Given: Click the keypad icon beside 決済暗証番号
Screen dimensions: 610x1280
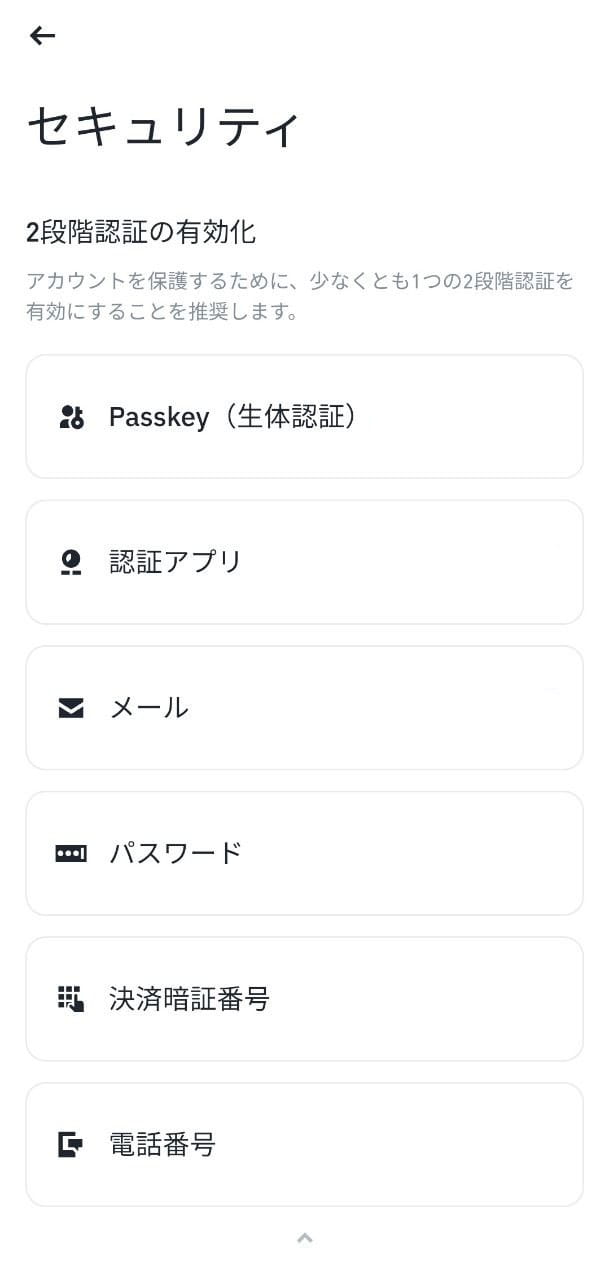Looking at the screenshot, I should tap(69, 998).
